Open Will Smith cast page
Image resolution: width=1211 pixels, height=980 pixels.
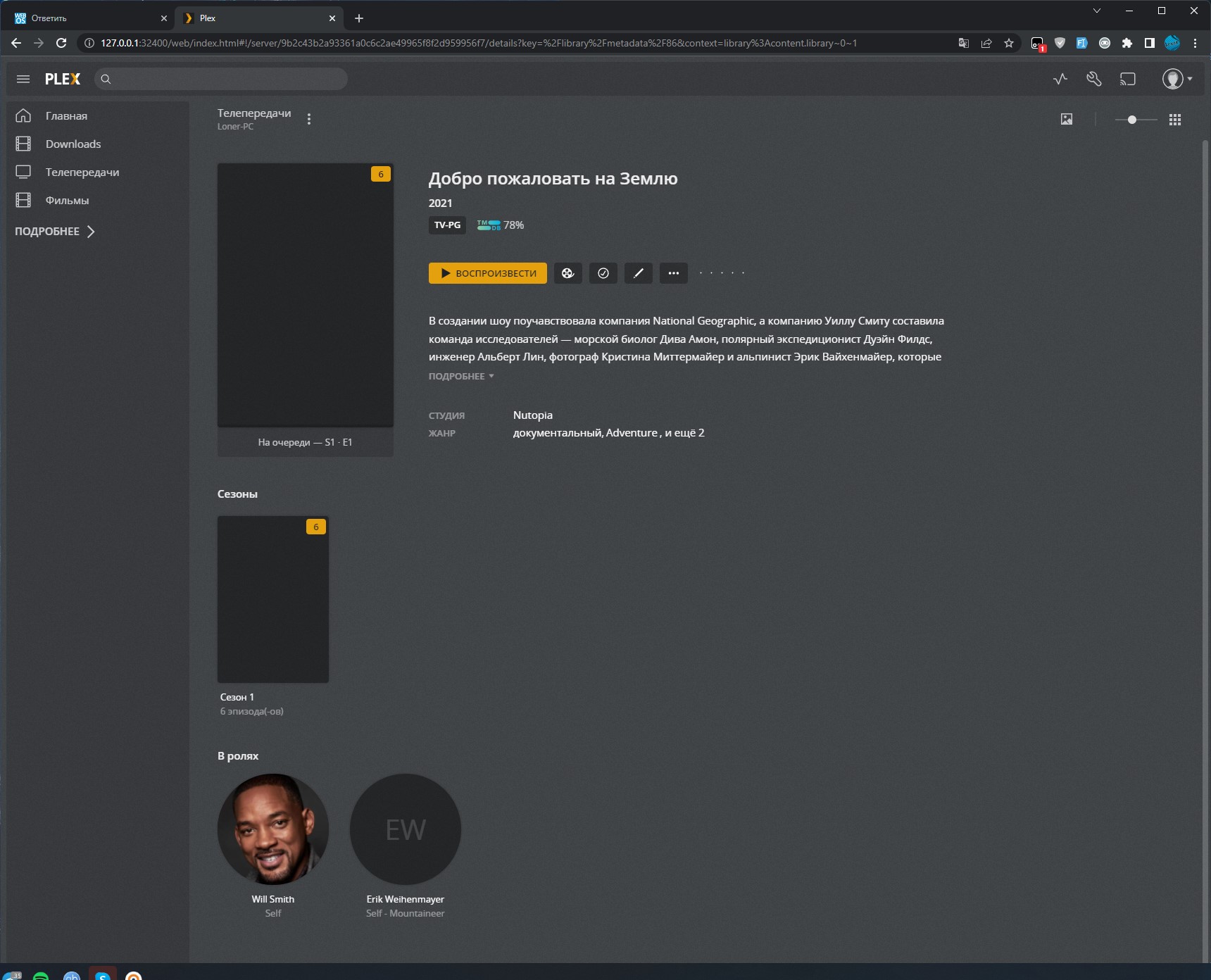tap(273, 829)
